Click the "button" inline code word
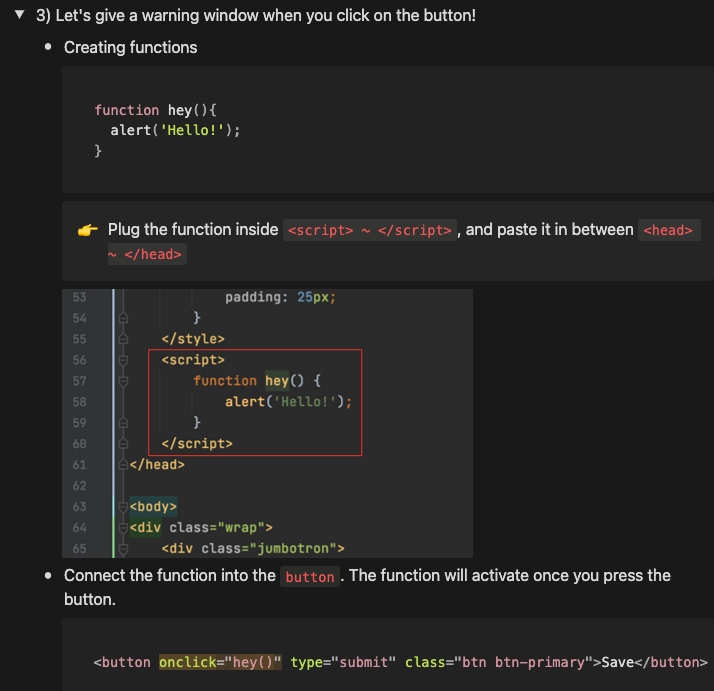Viewport: 714px width, 691px height. pos(310,577)
